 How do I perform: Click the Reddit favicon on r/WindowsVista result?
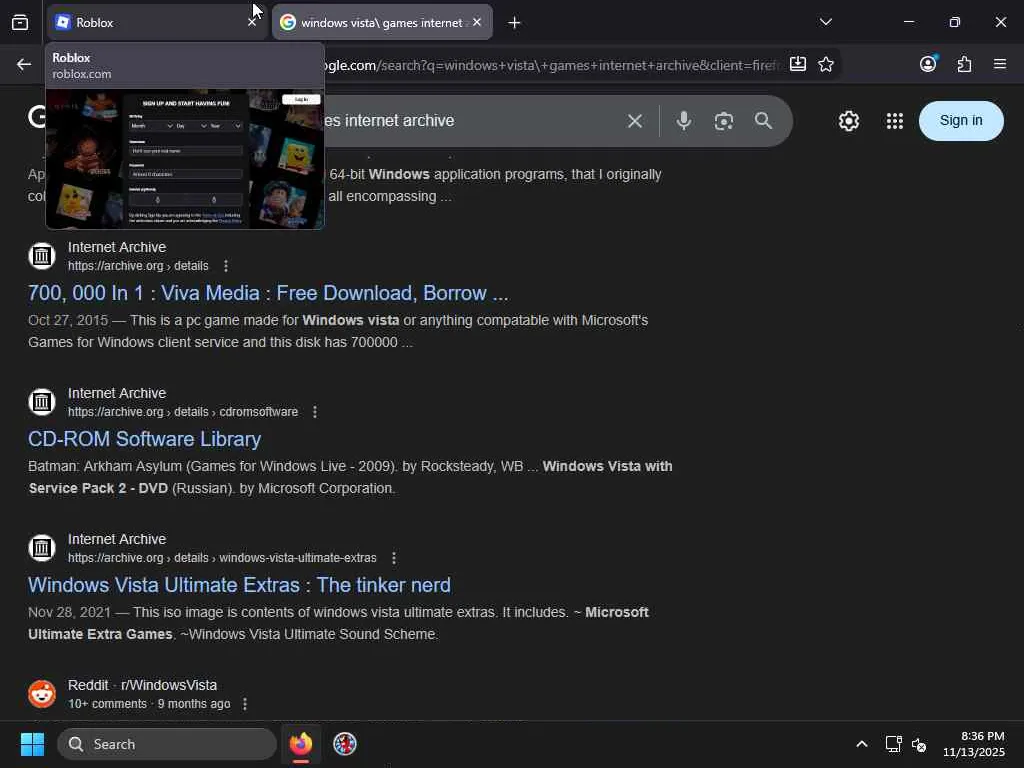click(x=42, y=694)
